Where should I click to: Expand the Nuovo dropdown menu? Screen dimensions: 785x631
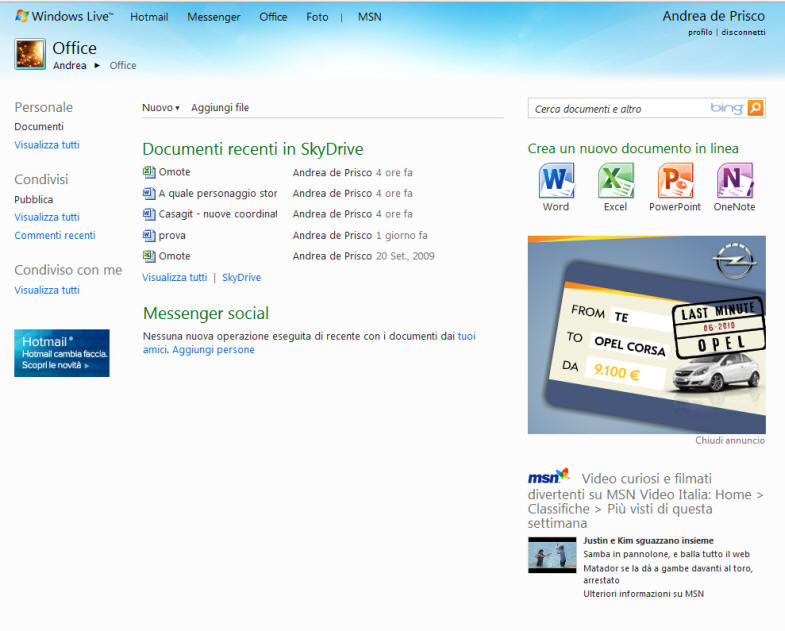[160, 108]
